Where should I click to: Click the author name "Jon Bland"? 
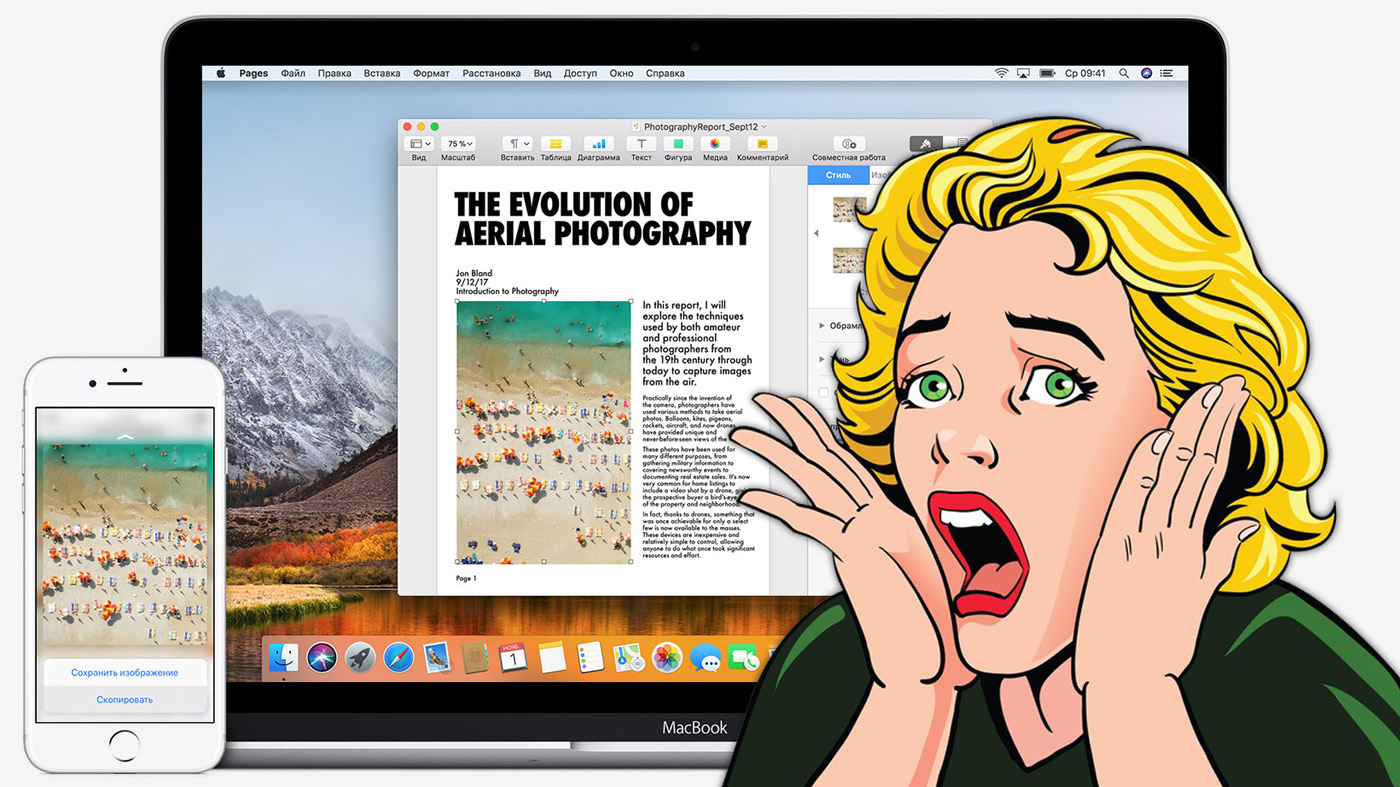click(x=474, y=273)
